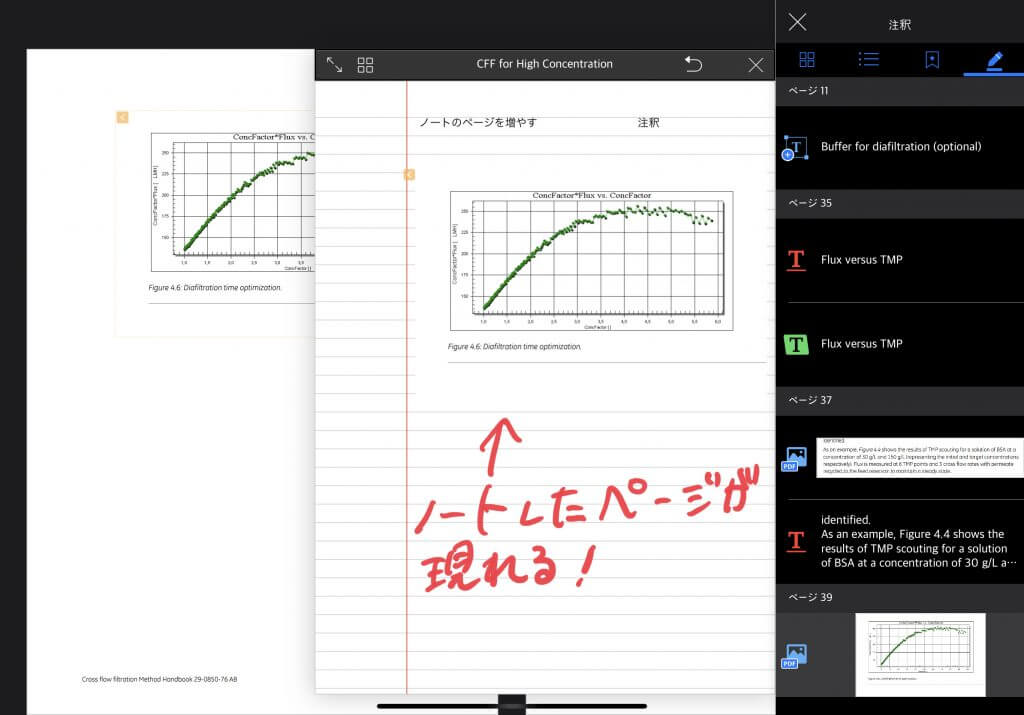
Task: Tap the orange link marker on the PDF page
Action: point(122,117)
